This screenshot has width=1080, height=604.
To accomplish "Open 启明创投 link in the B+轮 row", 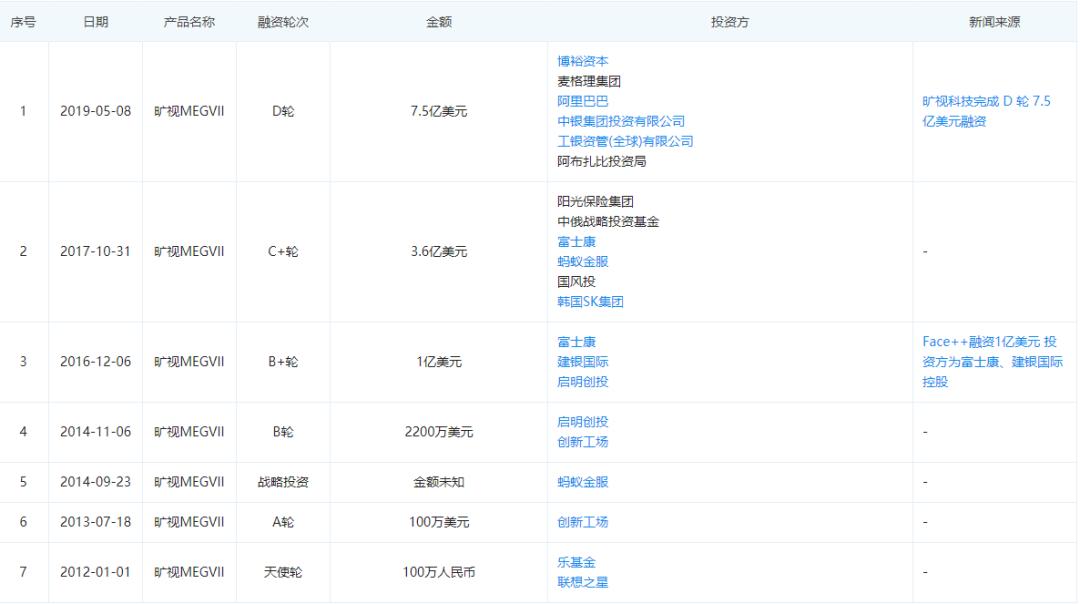I will pyautogui.click(x=582, y=382).
